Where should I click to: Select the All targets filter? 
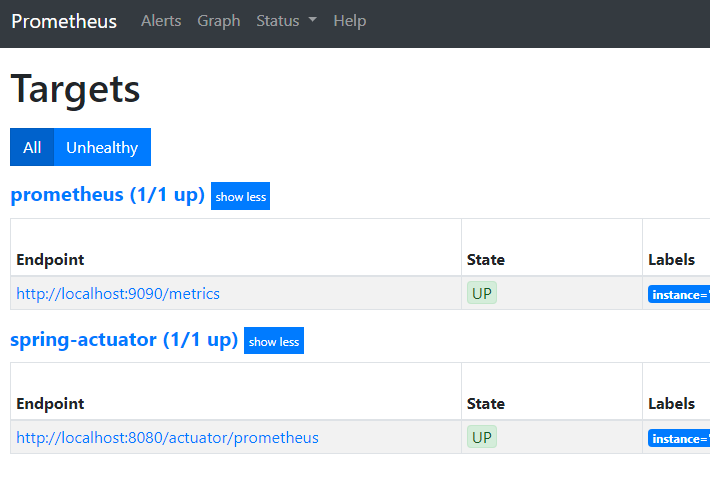click(32, 147)
